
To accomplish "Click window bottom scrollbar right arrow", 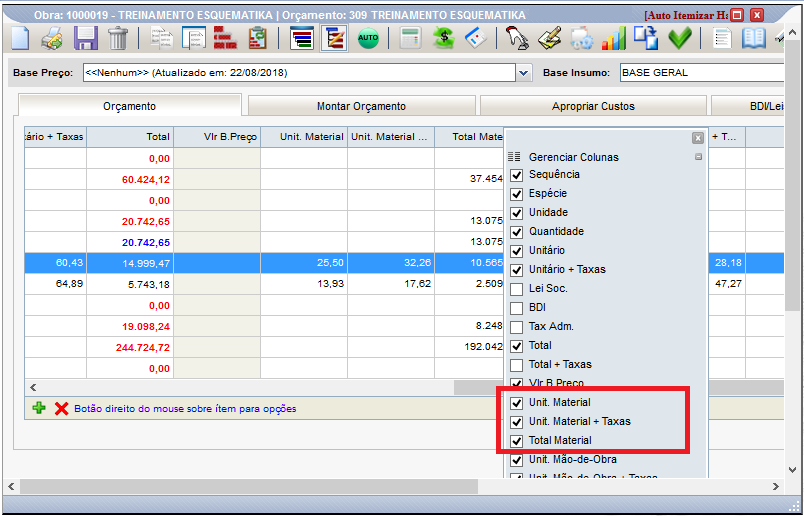I will [x=776, y=486].
